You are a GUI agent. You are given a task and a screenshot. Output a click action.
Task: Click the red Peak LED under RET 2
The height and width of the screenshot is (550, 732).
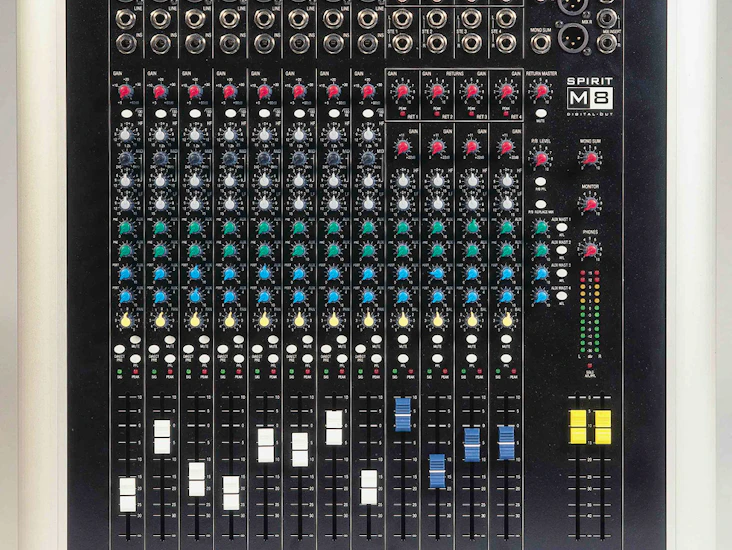click(437, 113)
